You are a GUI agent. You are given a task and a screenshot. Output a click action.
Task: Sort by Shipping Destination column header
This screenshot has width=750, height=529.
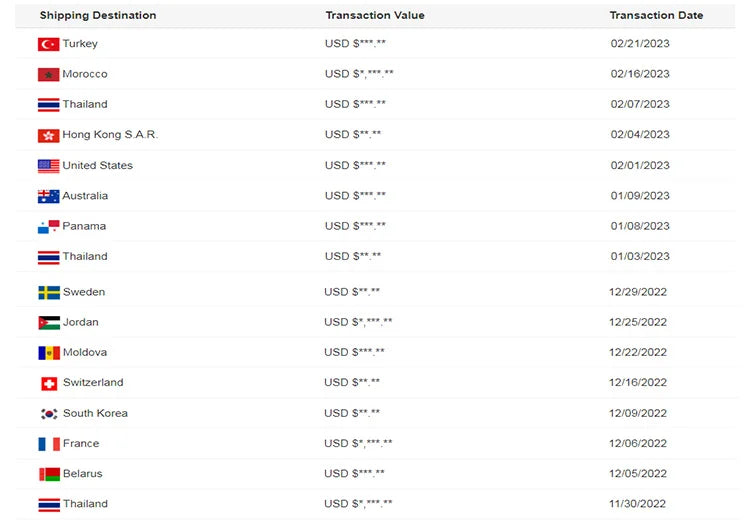[x=98, y=16]
